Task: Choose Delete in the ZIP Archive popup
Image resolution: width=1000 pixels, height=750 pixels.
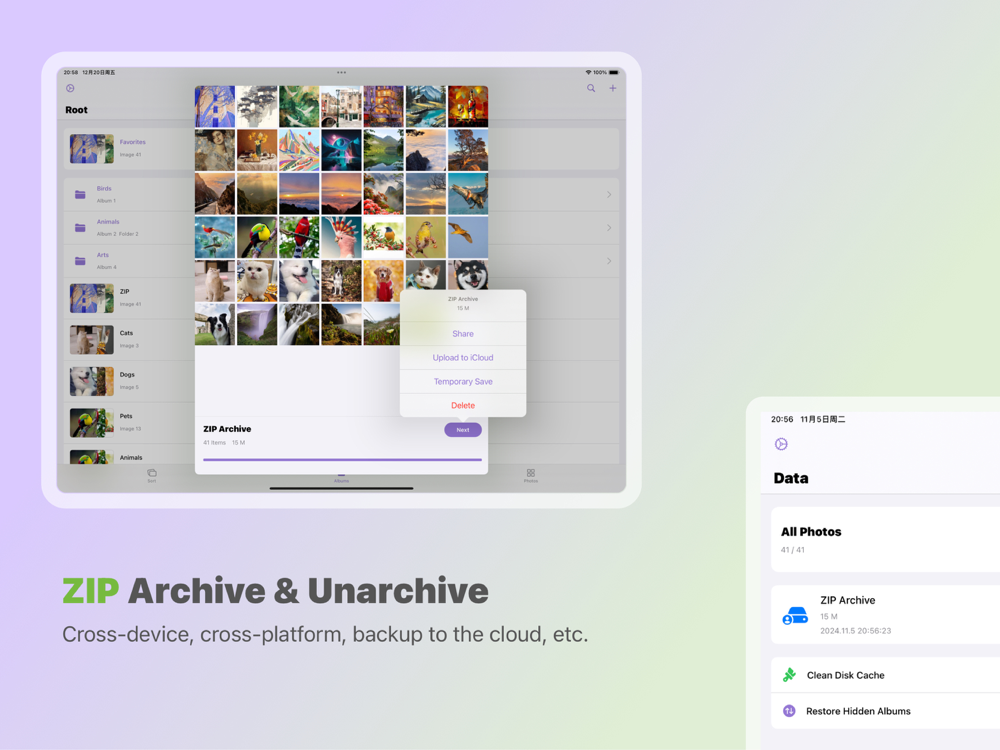Action: pos(463,406)
